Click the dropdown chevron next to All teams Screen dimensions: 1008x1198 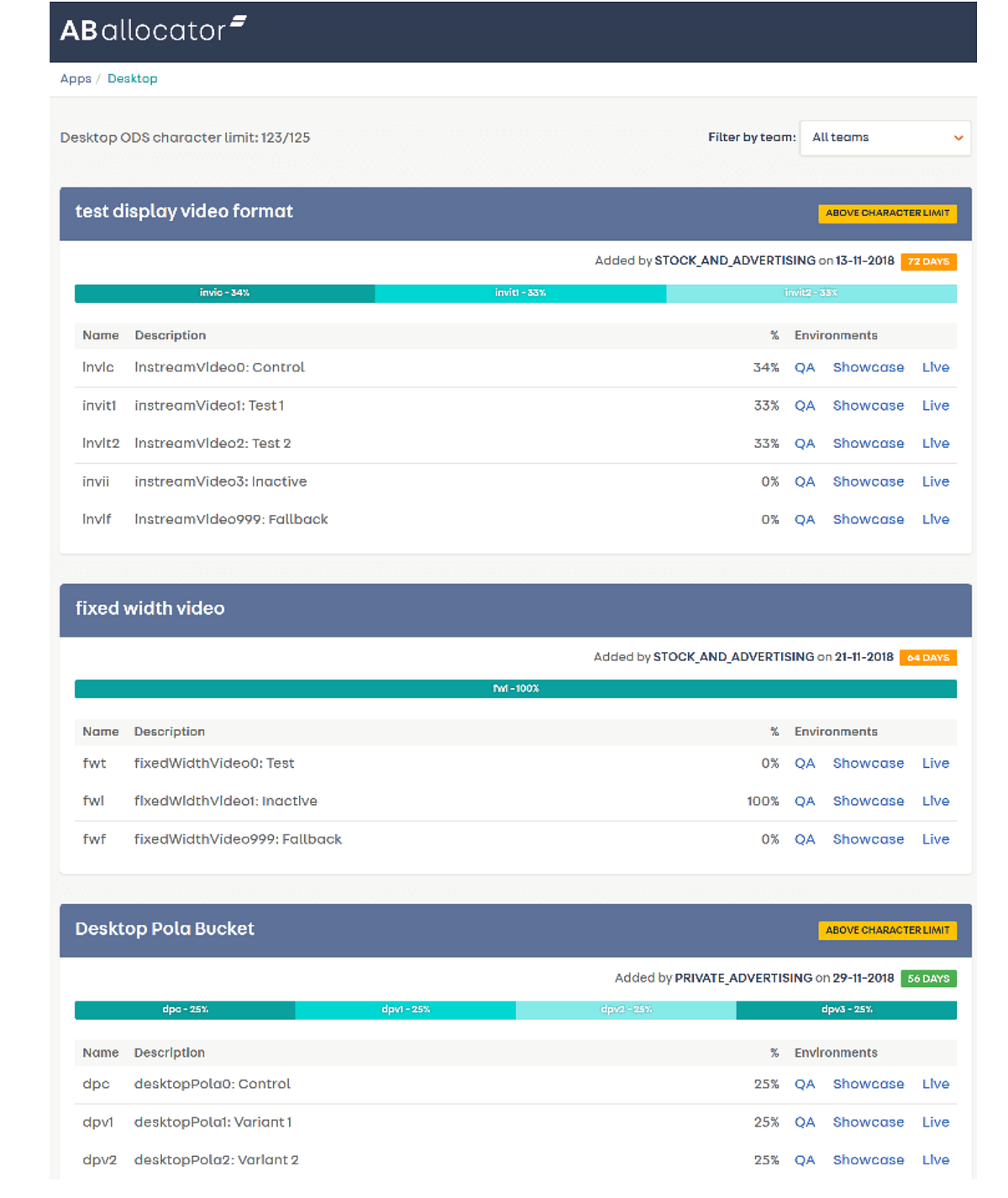(x=958, y=137)
